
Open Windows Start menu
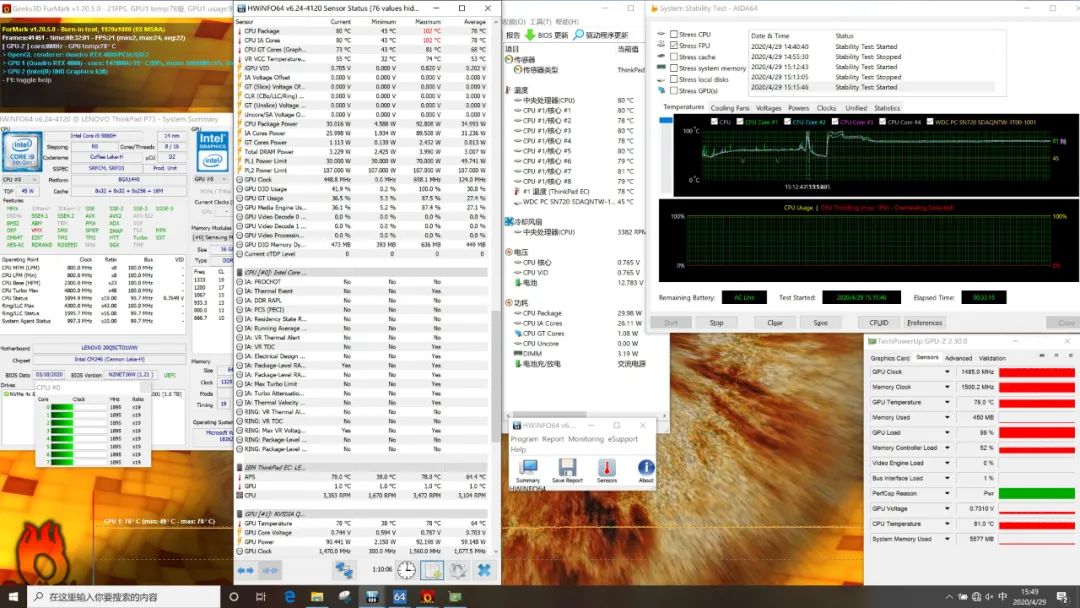click(13, 596)
